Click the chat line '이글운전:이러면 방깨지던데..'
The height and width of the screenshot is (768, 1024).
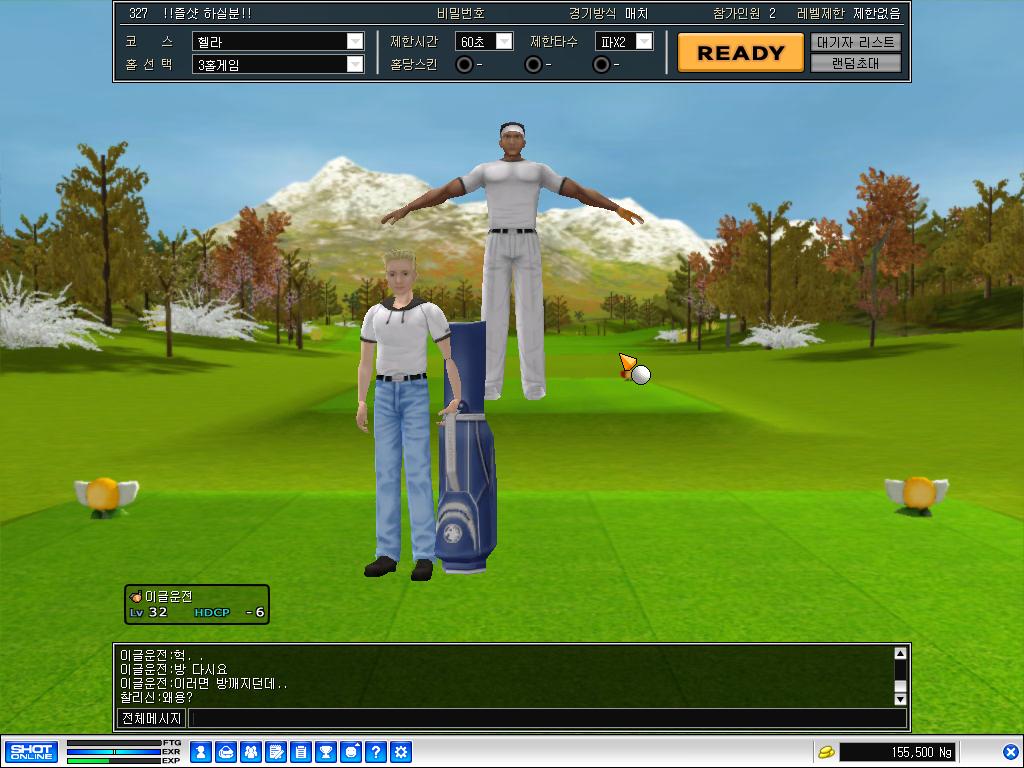(204, 683)
